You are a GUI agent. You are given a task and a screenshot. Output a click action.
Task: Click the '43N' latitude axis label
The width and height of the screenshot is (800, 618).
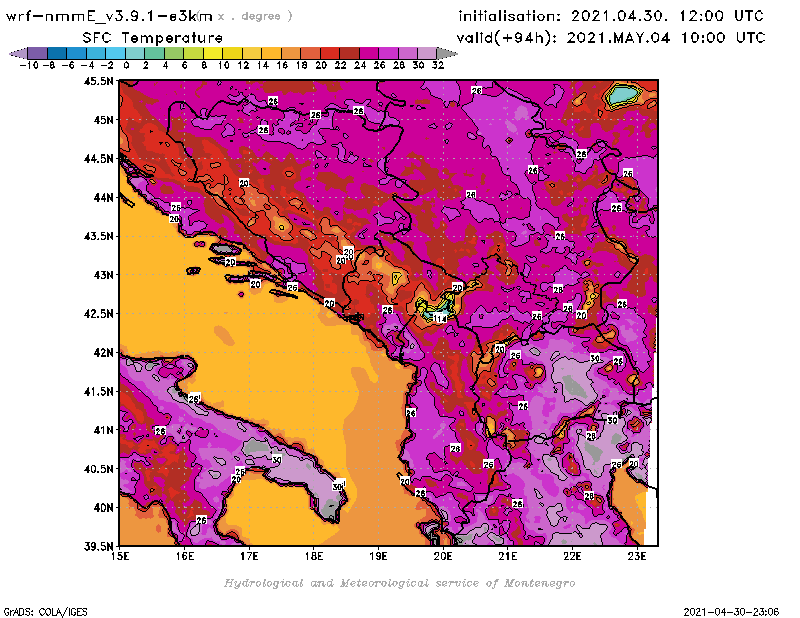coord(104,275)
